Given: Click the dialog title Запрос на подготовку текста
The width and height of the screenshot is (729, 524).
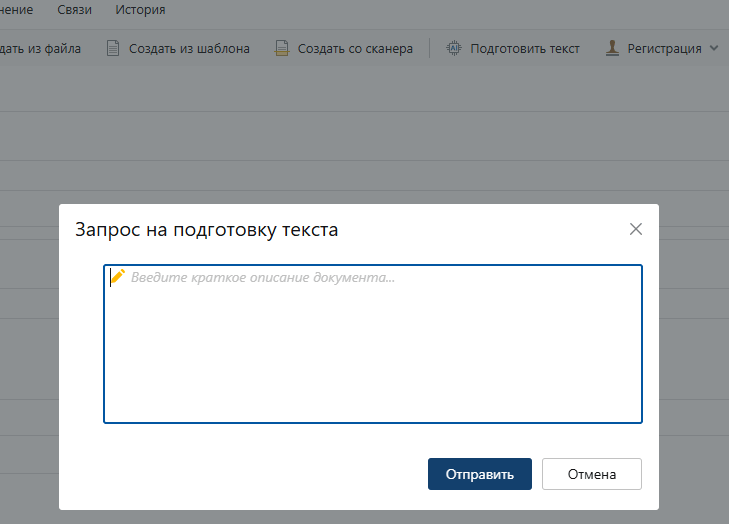Looking at the screenshot, I should pos(207,230).
